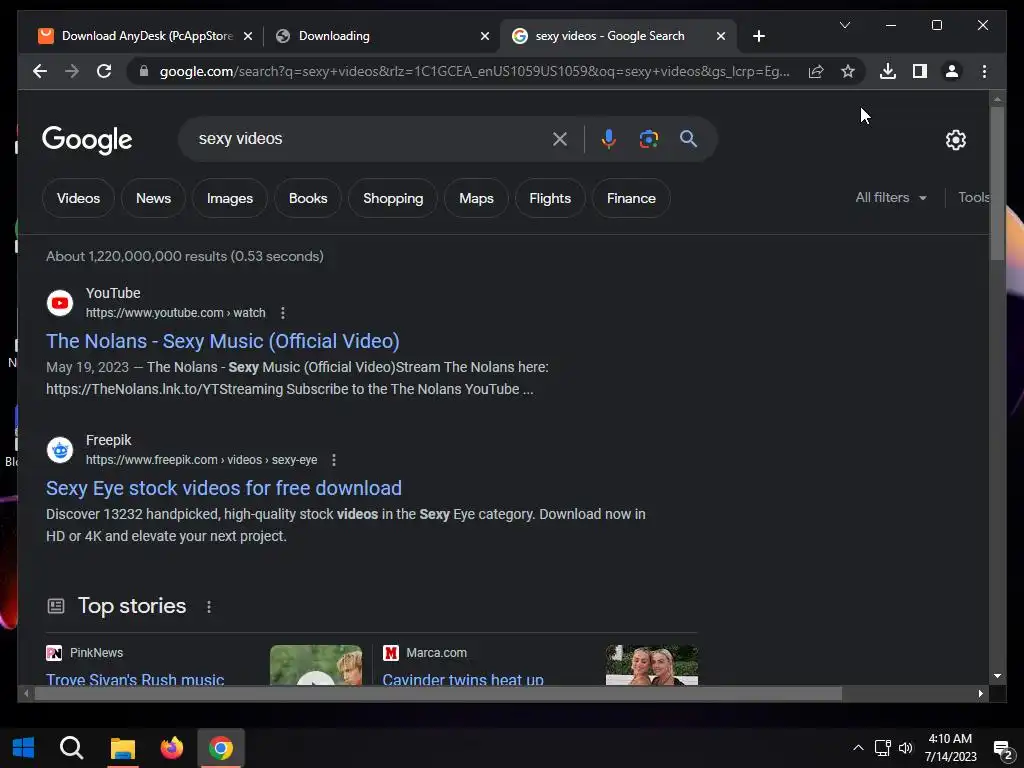
Task: Open Chrome three-dot menu
Action: (x=984, y=71)
